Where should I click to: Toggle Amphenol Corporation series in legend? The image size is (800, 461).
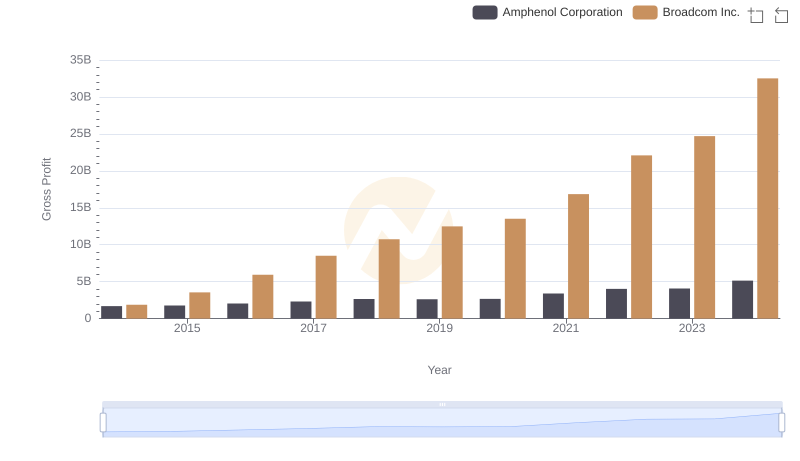pyautogui.click(x=547, y=12)
